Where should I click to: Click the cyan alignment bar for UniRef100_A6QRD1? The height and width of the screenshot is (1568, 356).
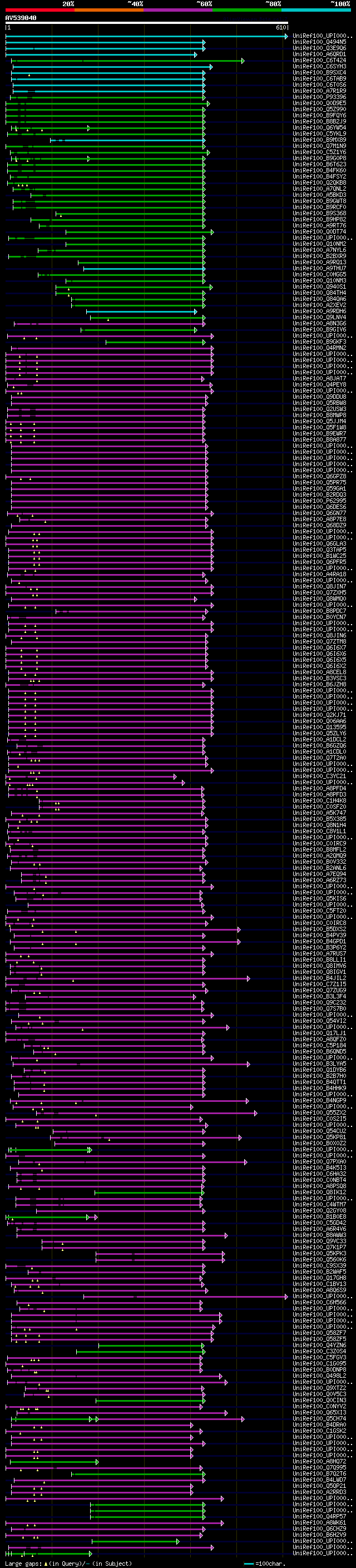(x=101, y=55)
